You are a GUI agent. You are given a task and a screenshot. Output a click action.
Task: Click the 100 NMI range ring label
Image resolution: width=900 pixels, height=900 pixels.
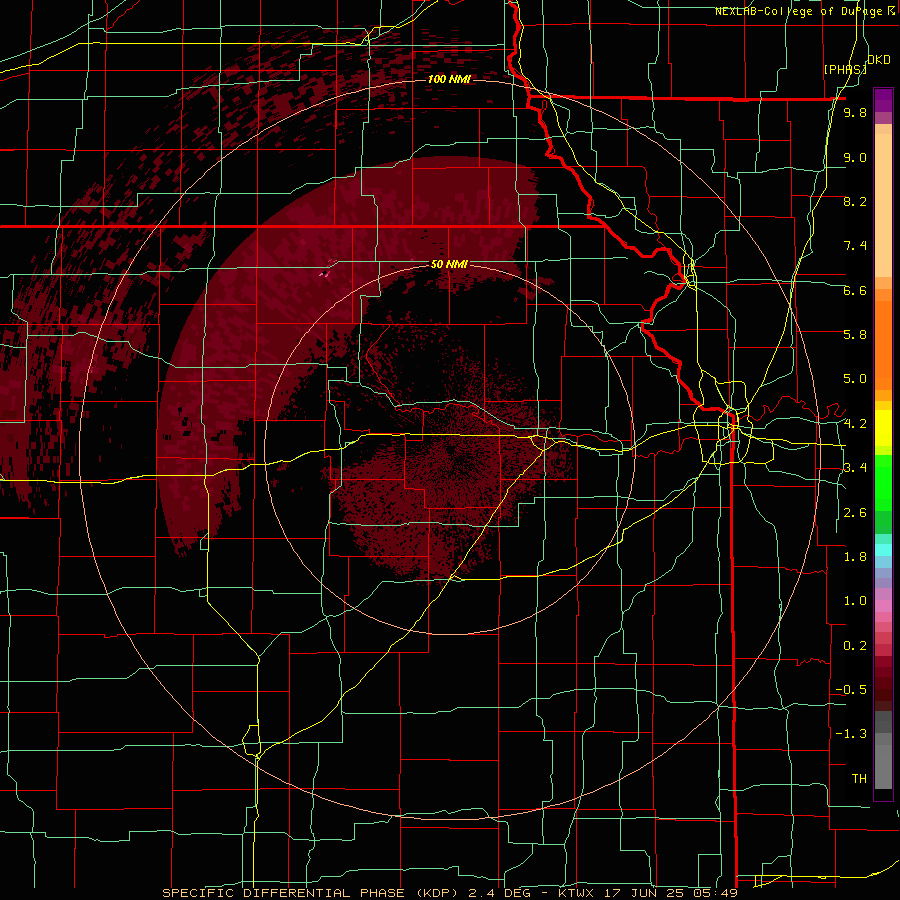click(x=449, y=79)
